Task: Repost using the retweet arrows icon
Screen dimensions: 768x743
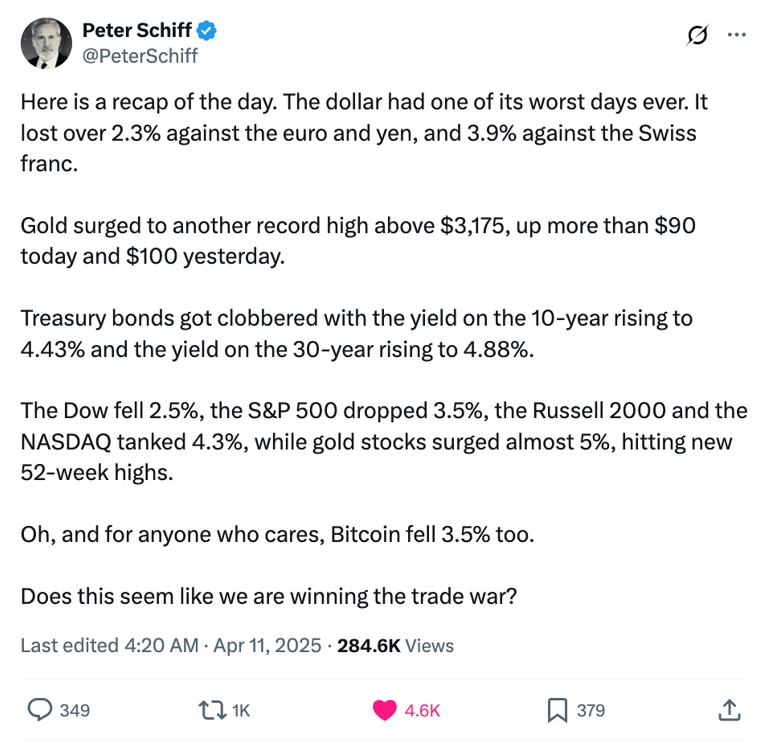Action: click(212, 710)
